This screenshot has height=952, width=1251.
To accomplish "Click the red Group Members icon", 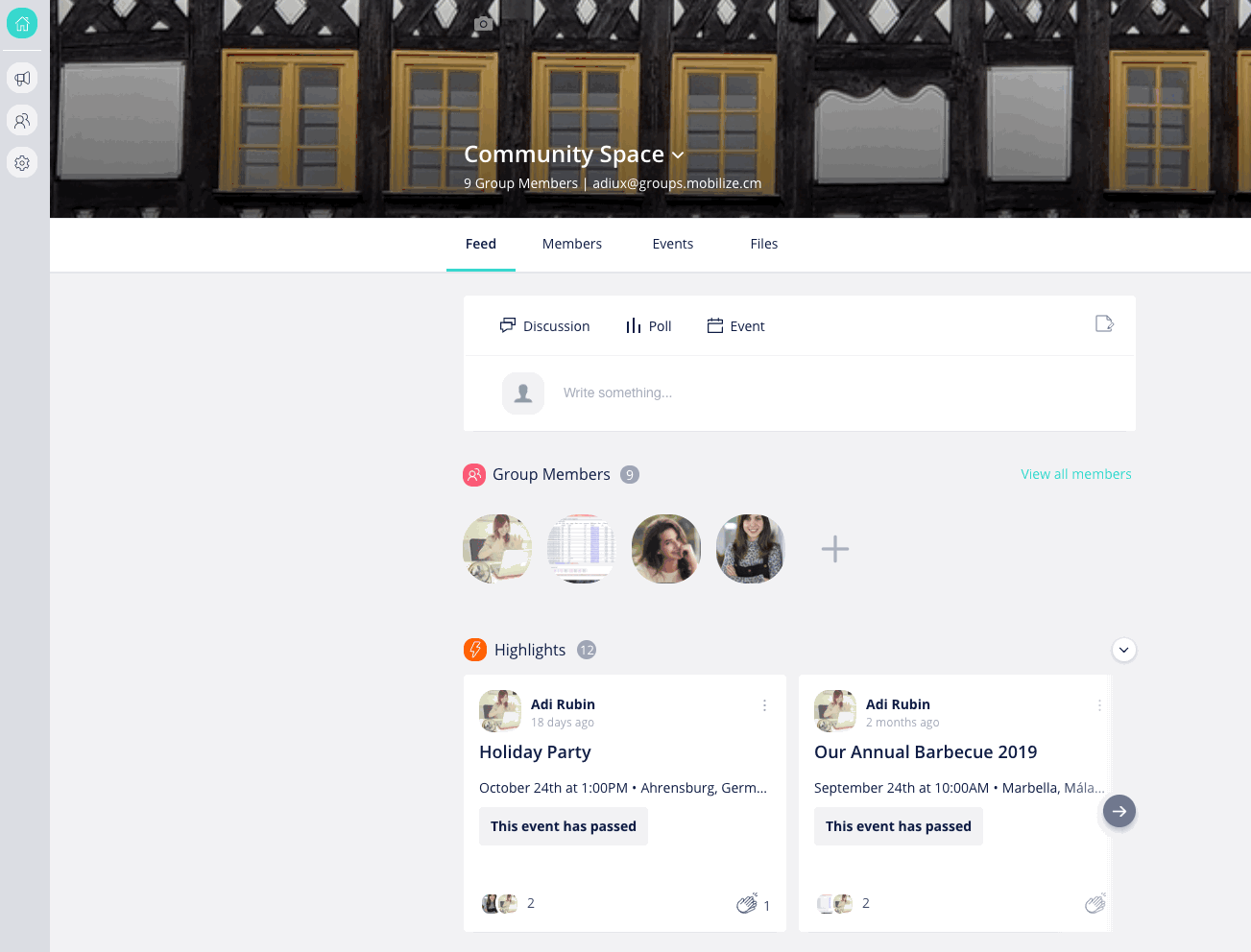I will tap(474, 475).
